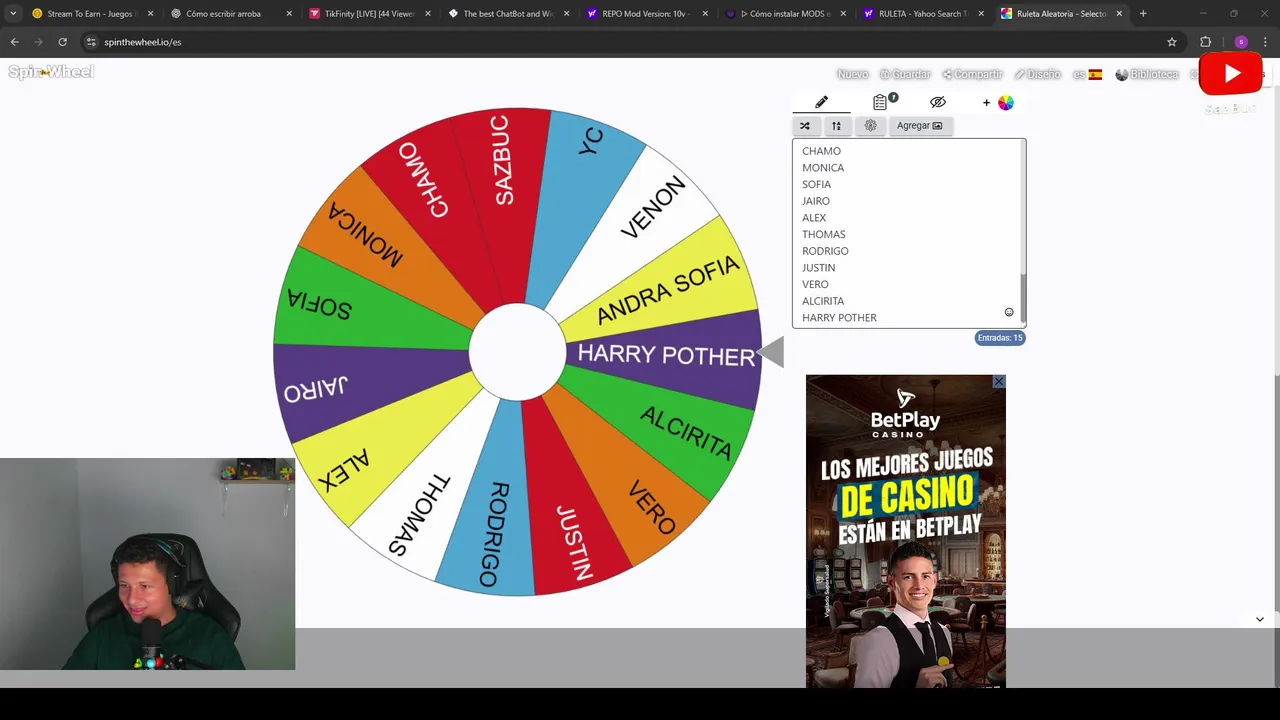This screenshot has height=720, width=1280.
Task: Open a new browser tab
Action: coord(1143,14)
